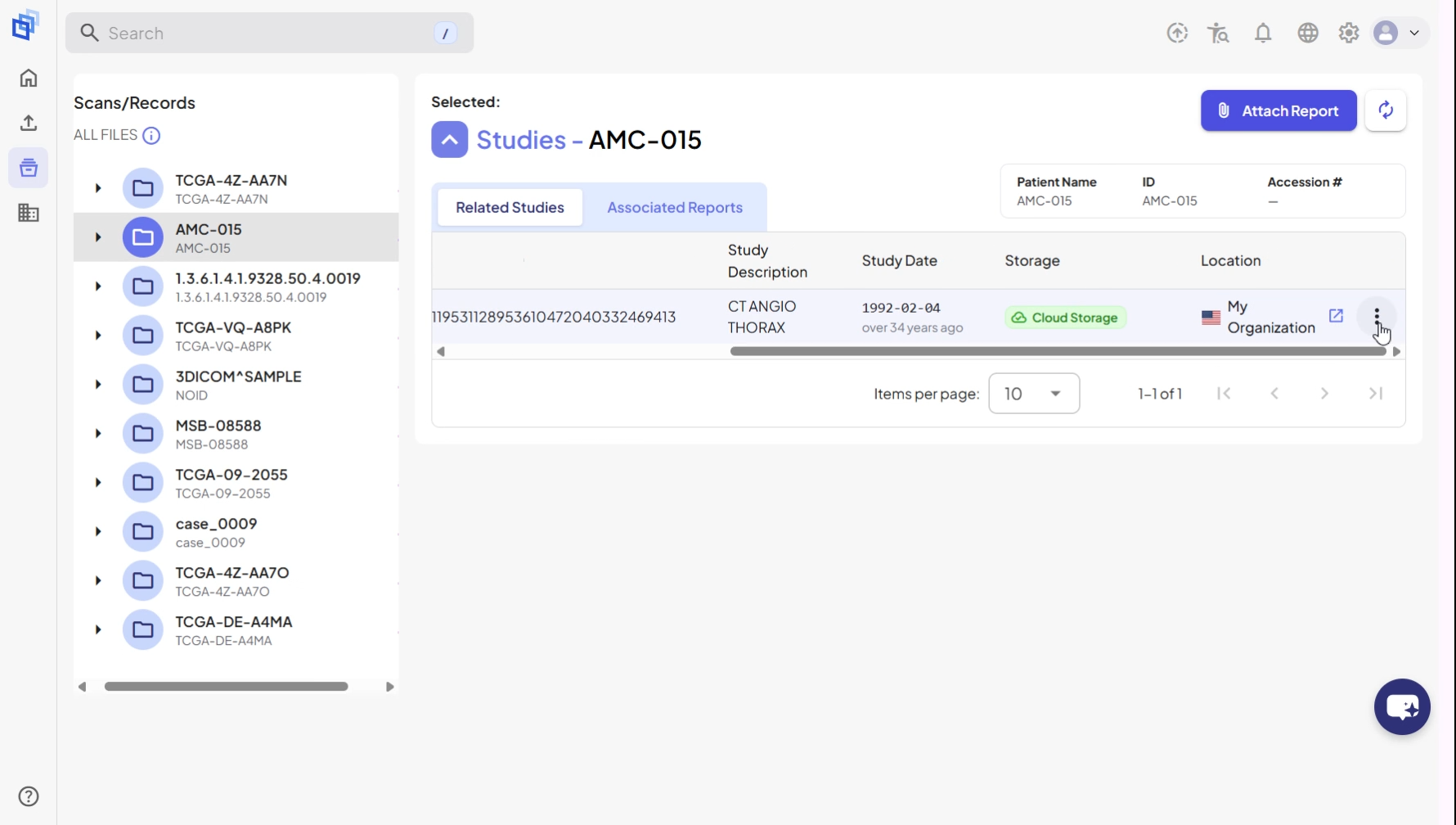The height and width of the screenshot is (825, 1456).
Task: Open settings gear
Action: coord(1349,33)
